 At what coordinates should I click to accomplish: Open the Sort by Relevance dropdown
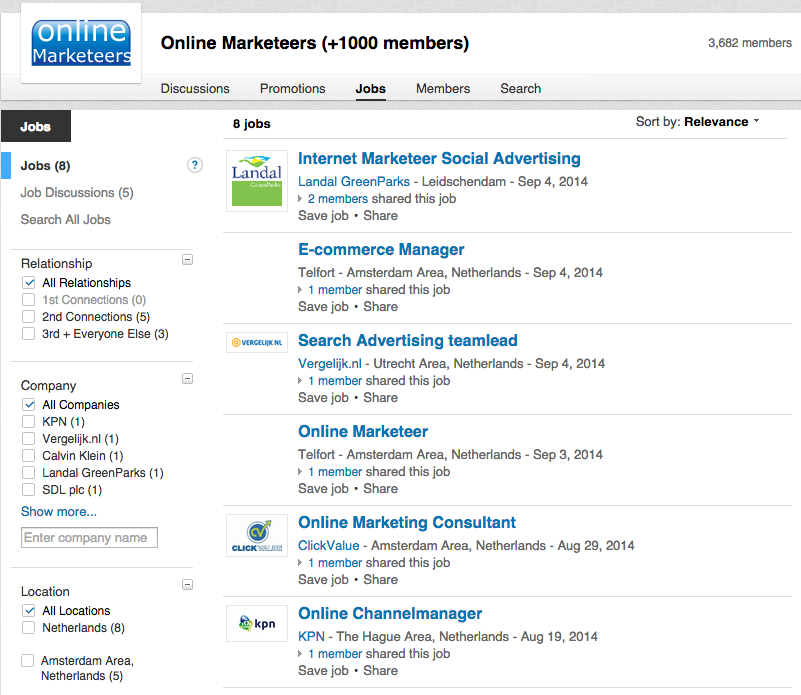point(721,122)
